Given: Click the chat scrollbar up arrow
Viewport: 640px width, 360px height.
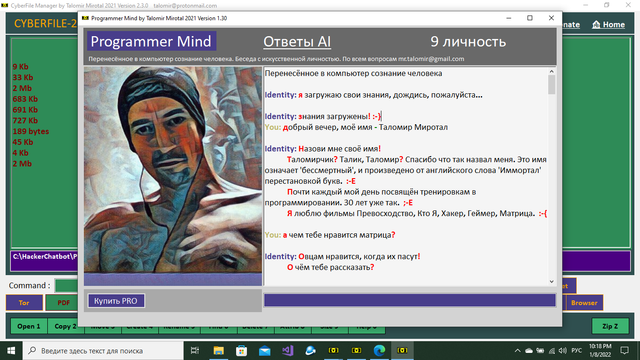Looking at the screenshot, I should pos(551,71).
